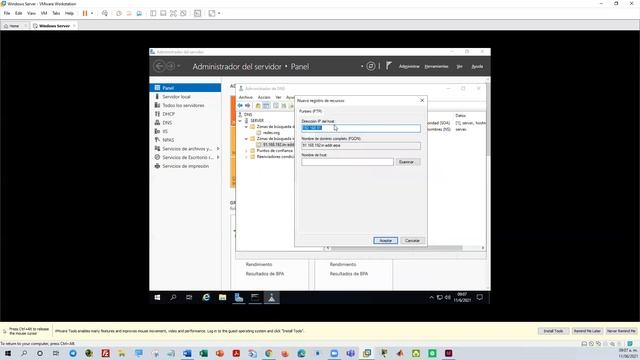Switch to the Windows Server tab
The width and height of the screenshot is (640, 360).
tap(54, 26)
